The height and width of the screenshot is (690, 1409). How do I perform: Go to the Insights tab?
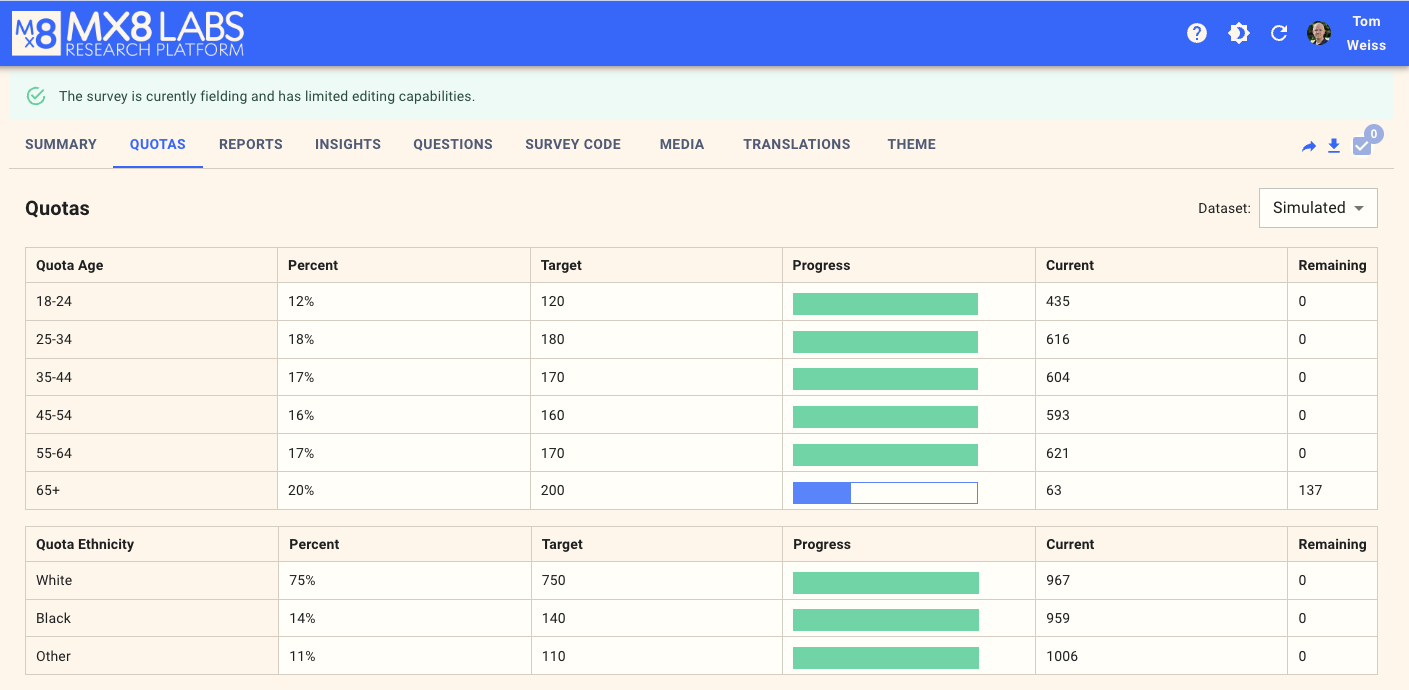tap(348, 144)
